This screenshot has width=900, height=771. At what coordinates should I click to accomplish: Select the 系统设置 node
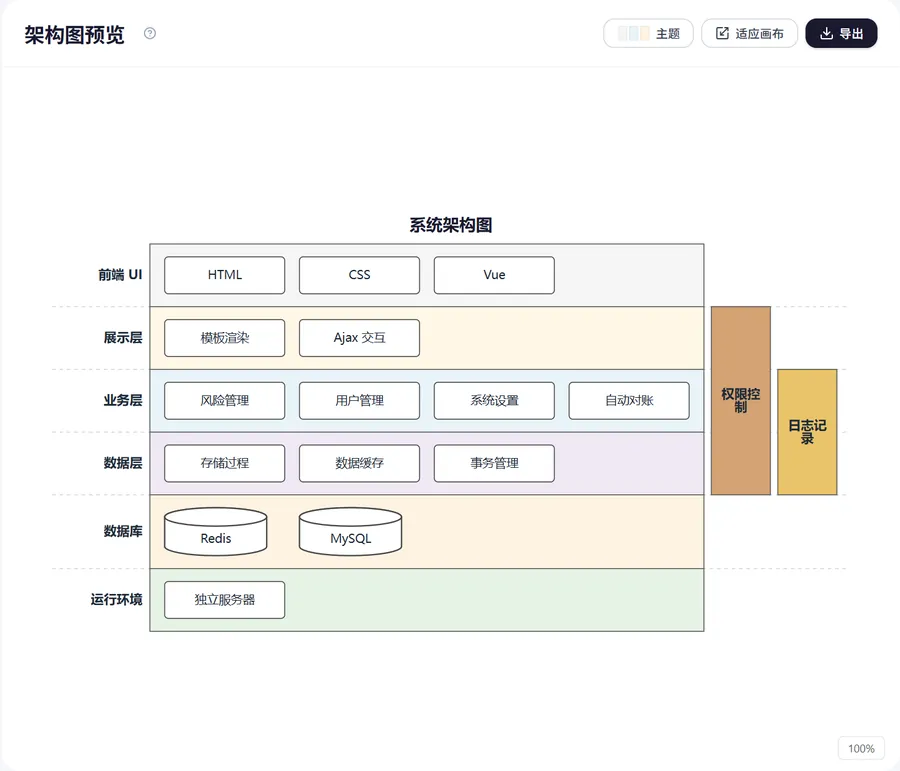coord(494,401)
